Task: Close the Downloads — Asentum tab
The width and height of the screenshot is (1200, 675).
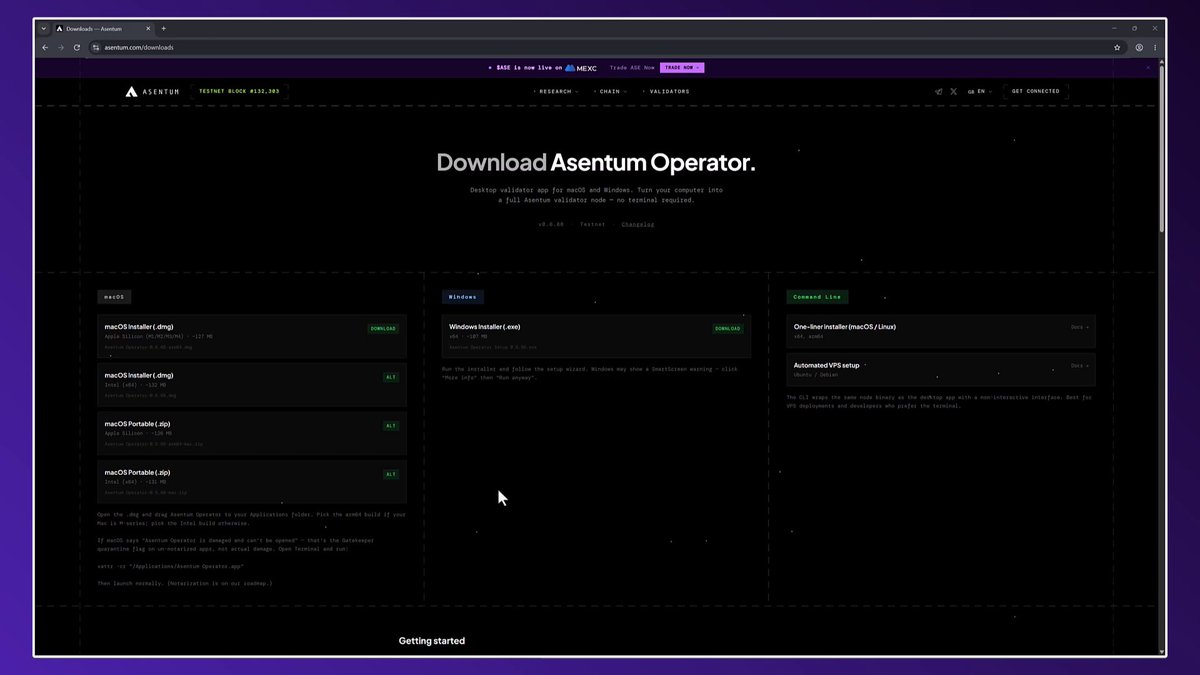Action: [x=148, y=28]
